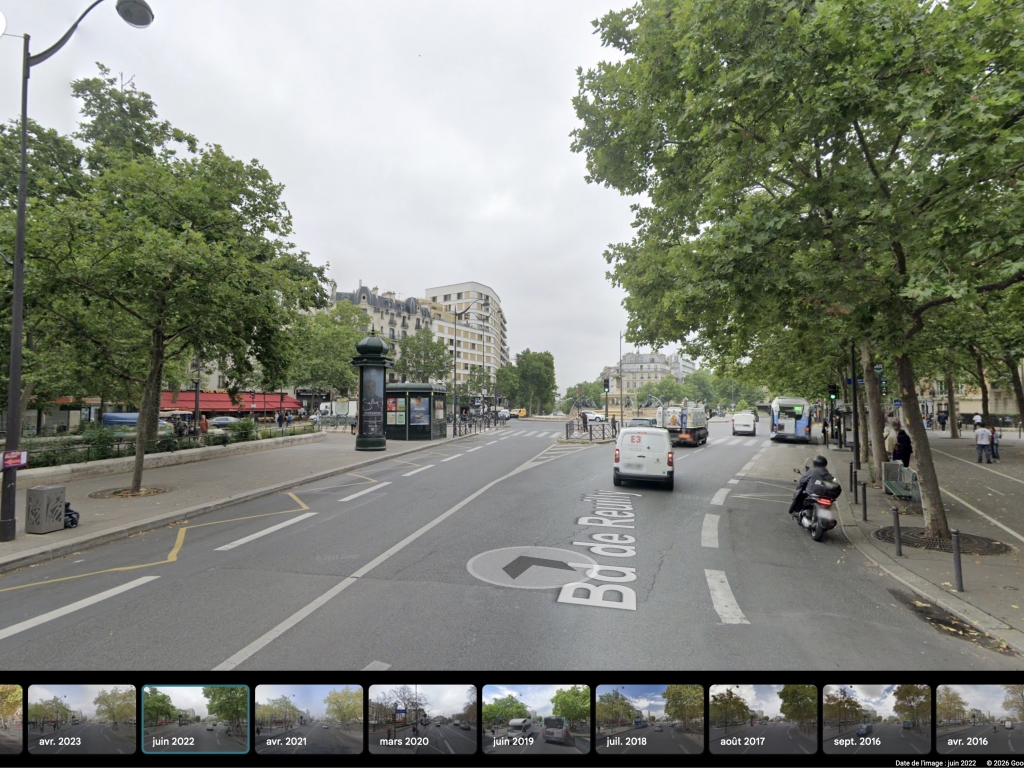
Task: Click the white van in the street scene
Action: click(643, 456)
